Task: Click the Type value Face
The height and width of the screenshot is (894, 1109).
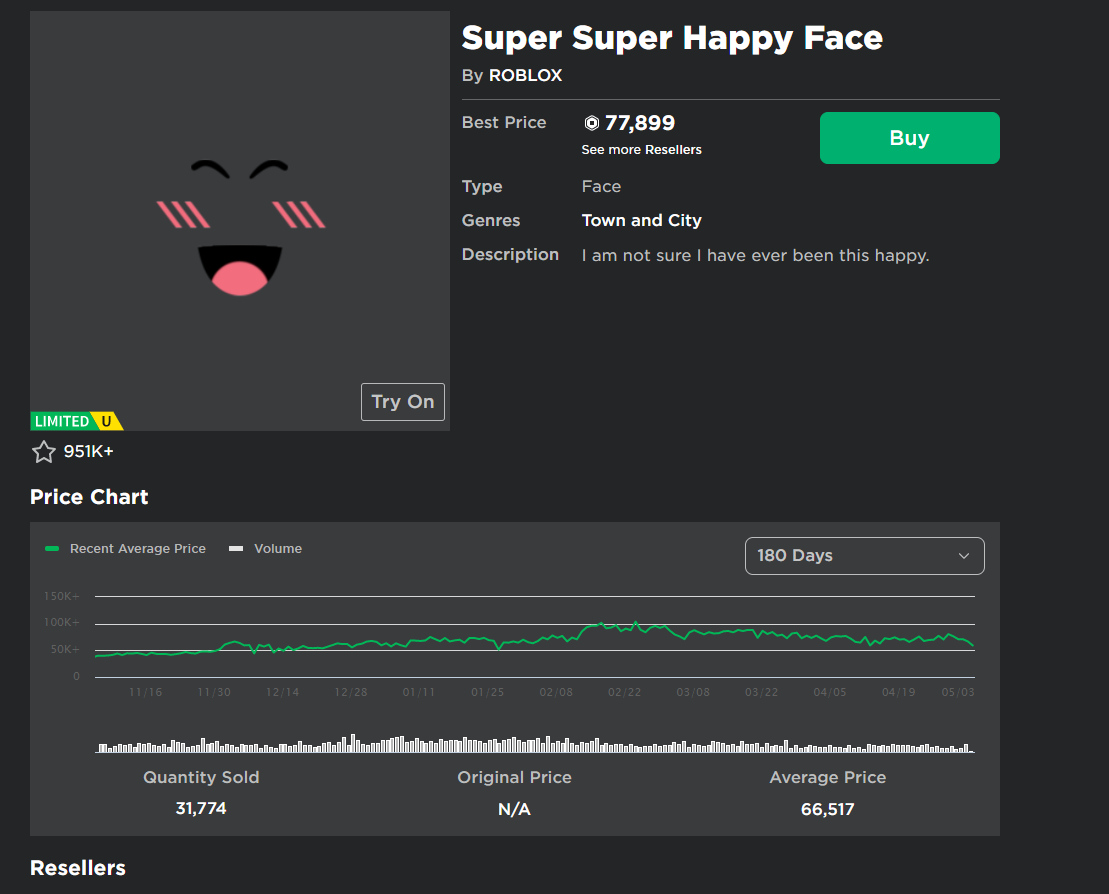Action: (601, 187)
